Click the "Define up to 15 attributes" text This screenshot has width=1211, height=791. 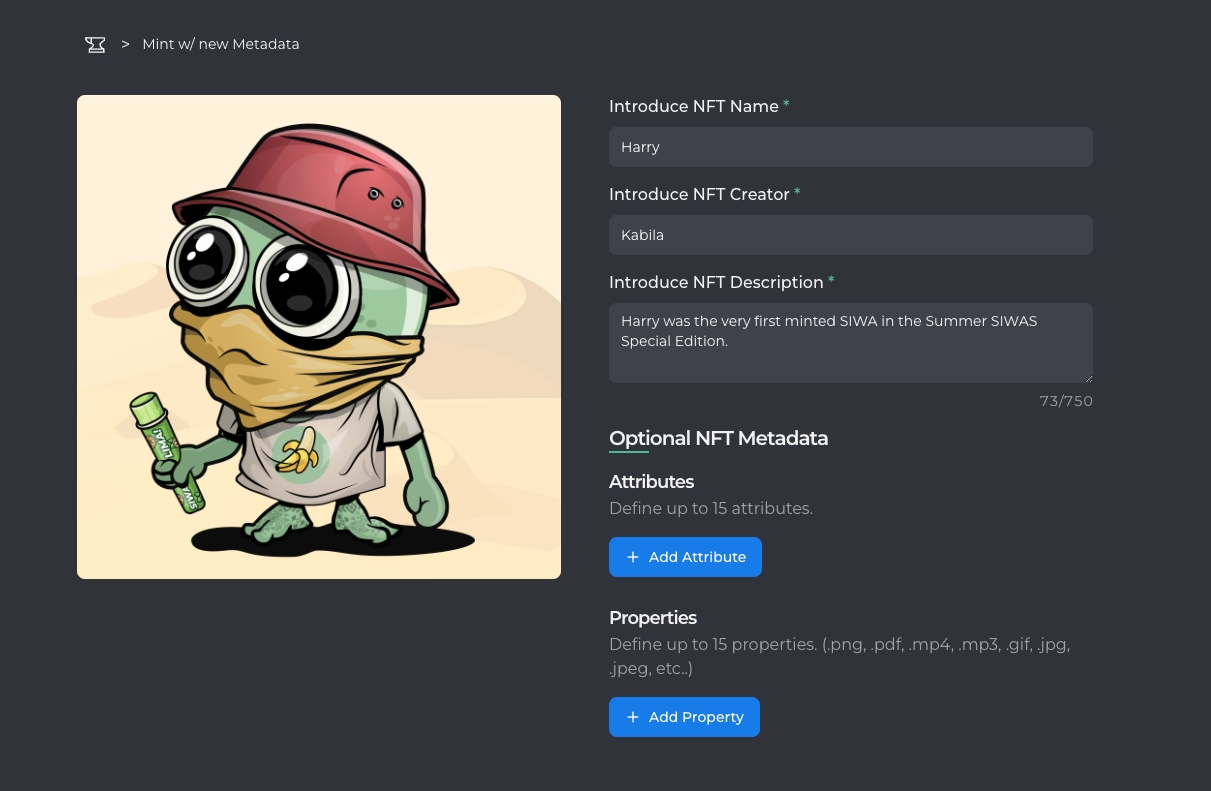pyautogui.click(x=711, y=508)
